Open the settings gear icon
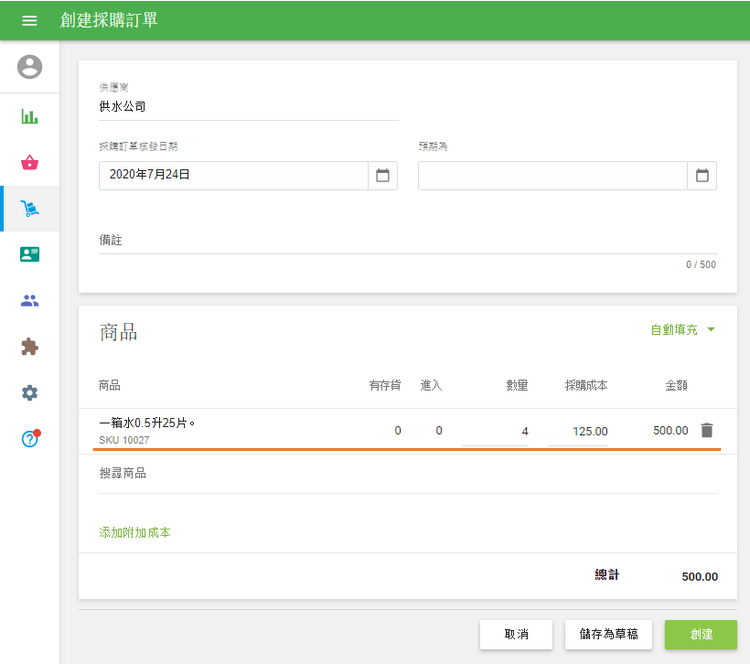The width and height of the screenshot is (750, 665). click(x=30, y=393)
